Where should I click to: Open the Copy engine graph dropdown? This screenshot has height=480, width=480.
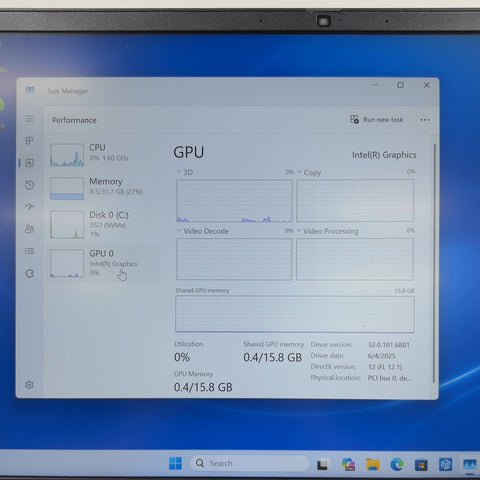pos(299,172)
